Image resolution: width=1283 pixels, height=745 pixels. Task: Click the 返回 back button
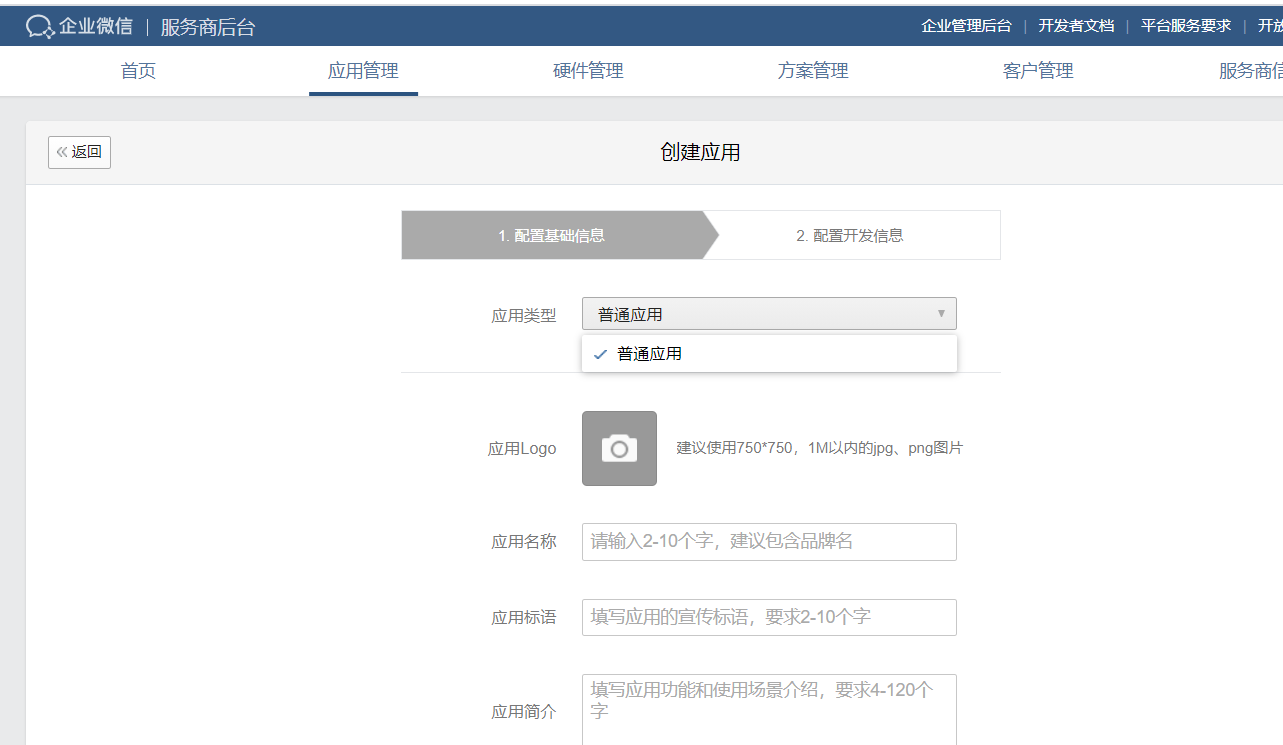tap(79, 152)
